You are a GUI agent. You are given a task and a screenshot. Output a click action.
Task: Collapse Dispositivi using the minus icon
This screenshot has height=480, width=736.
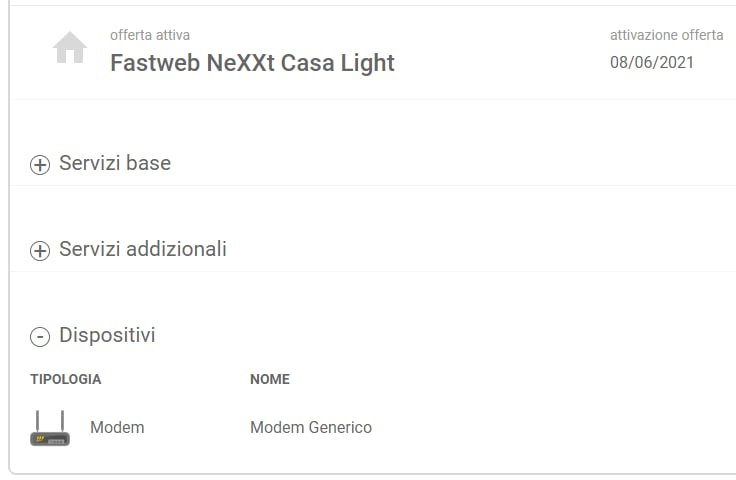[x=40, y=337]
